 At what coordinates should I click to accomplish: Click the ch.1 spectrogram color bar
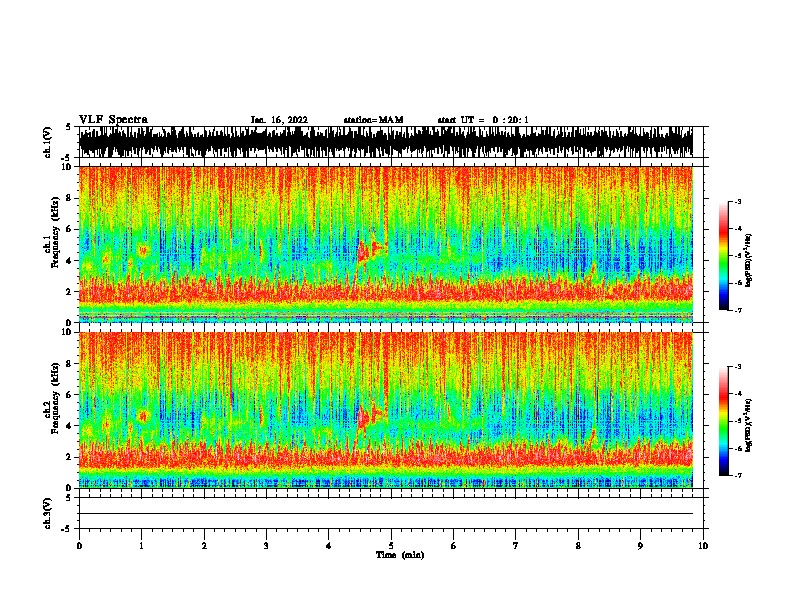pos(724,256)
